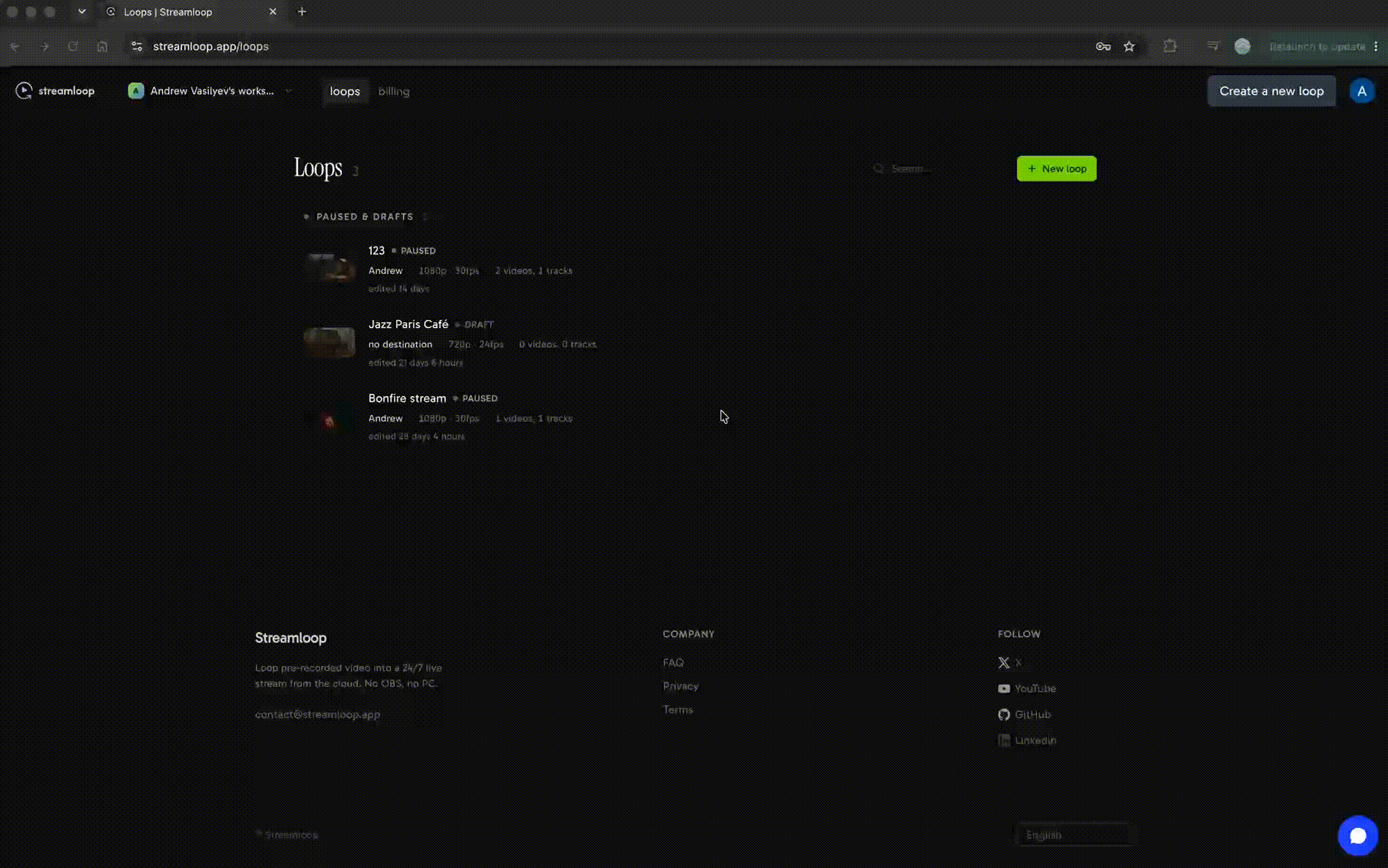The image size is (1388, 868).
Task: Click the search magnifier icon
Action: tap(879, 168)
